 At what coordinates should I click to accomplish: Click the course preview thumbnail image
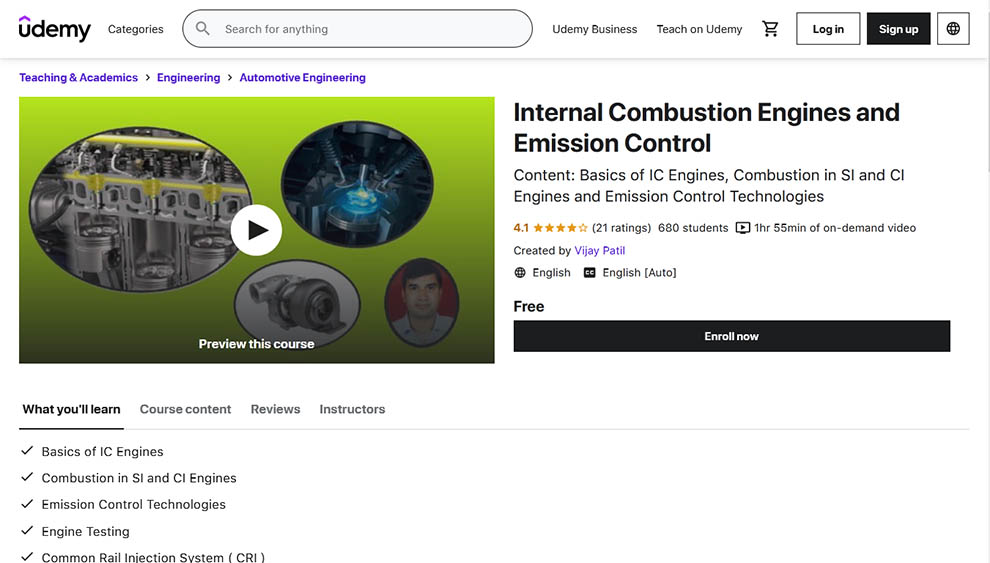point(256,230)
